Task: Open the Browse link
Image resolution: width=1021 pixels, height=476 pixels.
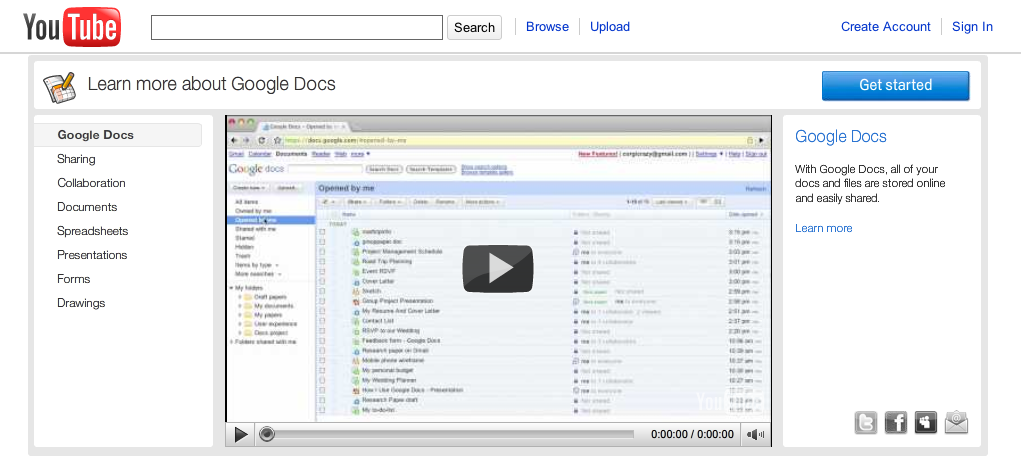Action: (547, 27)
